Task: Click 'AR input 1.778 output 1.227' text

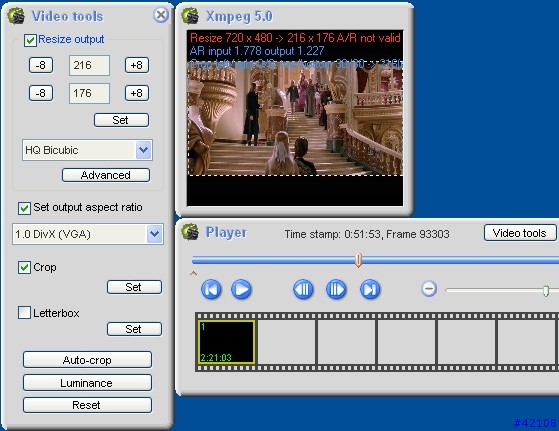Action: pos(257,51)
